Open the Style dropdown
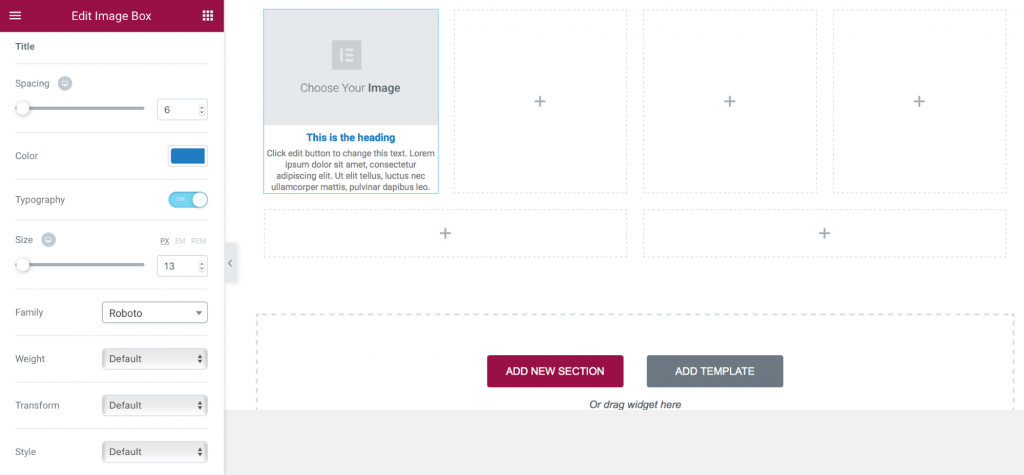The width and height of the screenshot is (1024, 475). [155, 452]
